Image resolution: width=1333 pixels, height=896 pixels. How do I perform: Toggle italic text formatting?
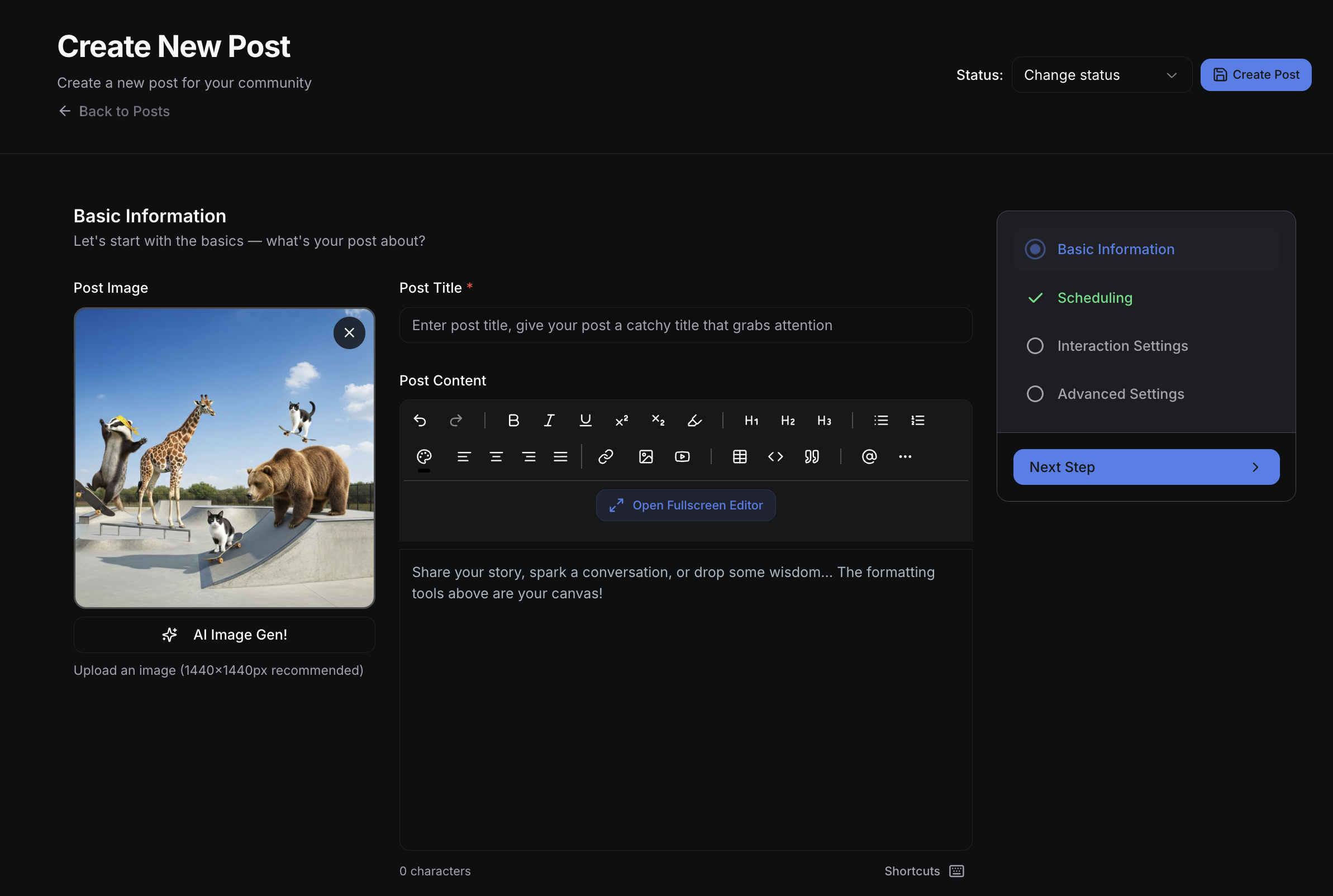point(549,421)
